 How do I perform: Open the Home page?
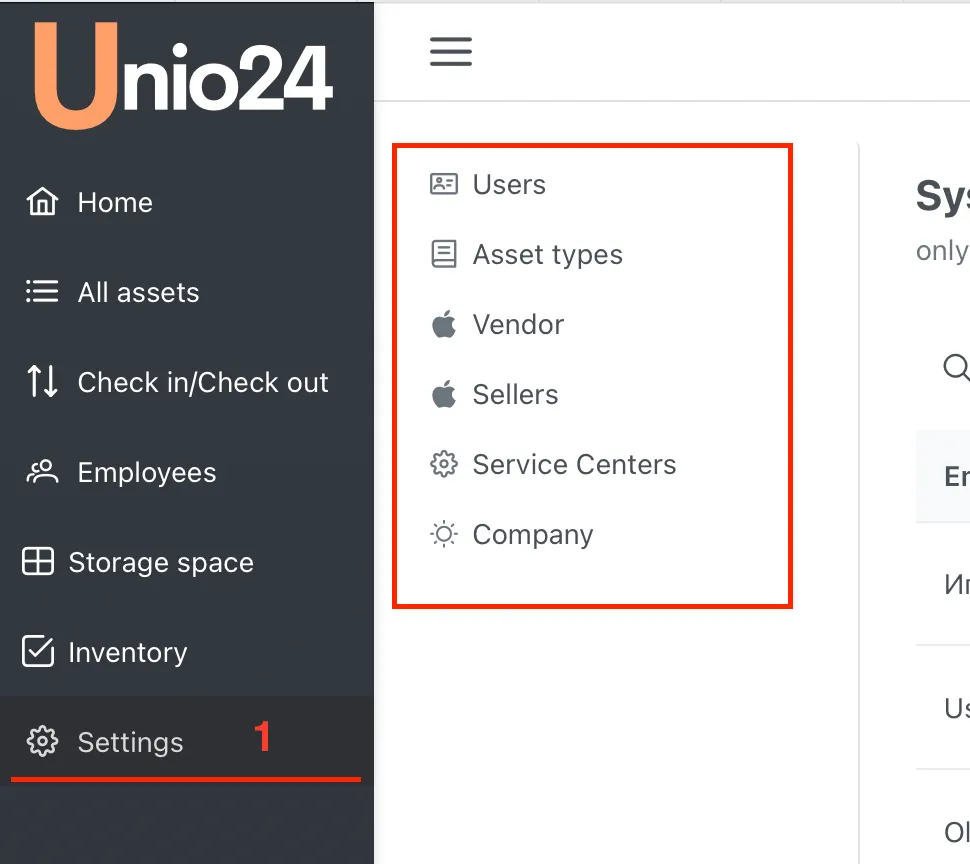coord(115,202)
